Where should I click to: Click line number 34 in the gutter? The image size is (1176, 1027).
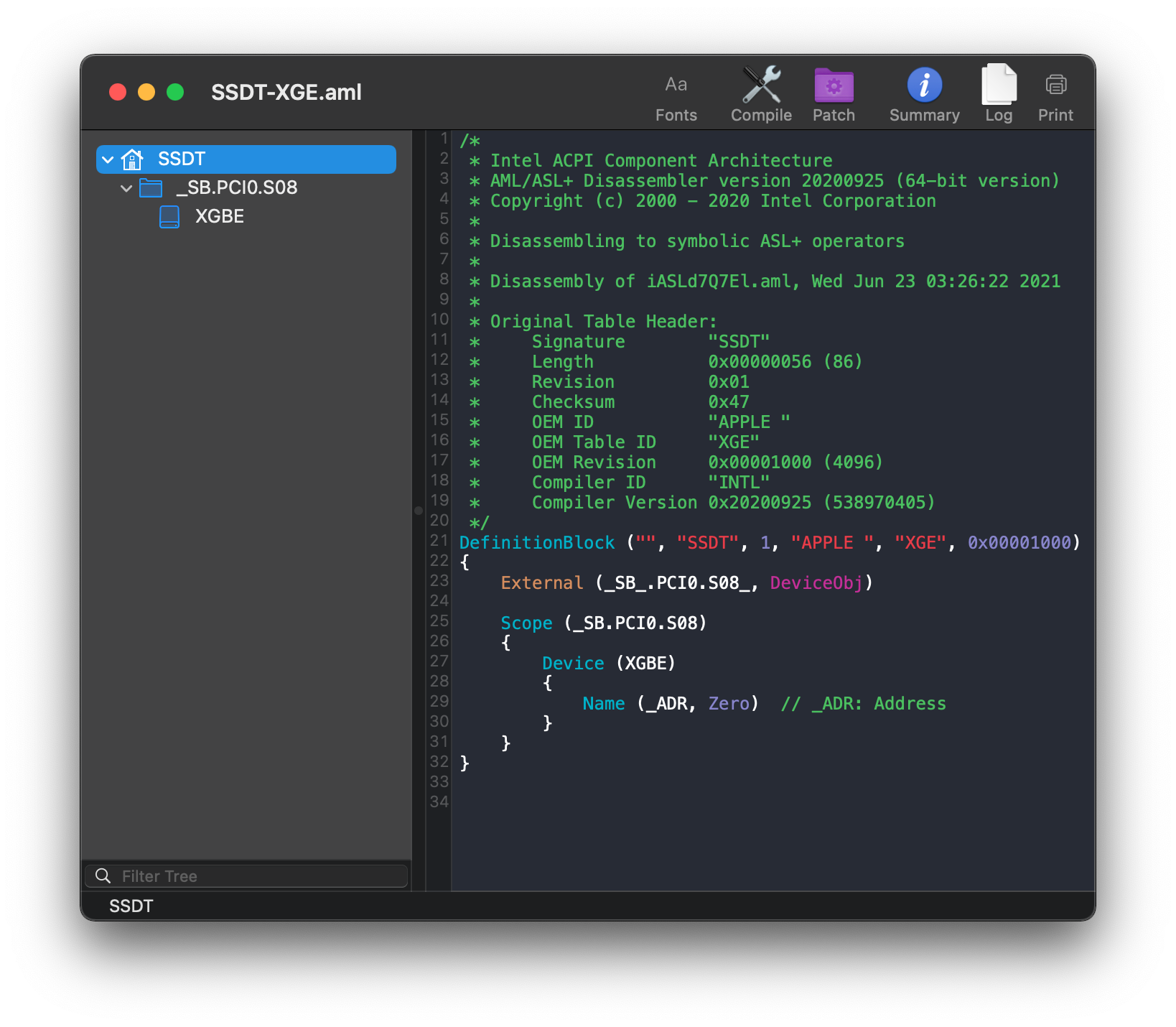pos(439,801)
